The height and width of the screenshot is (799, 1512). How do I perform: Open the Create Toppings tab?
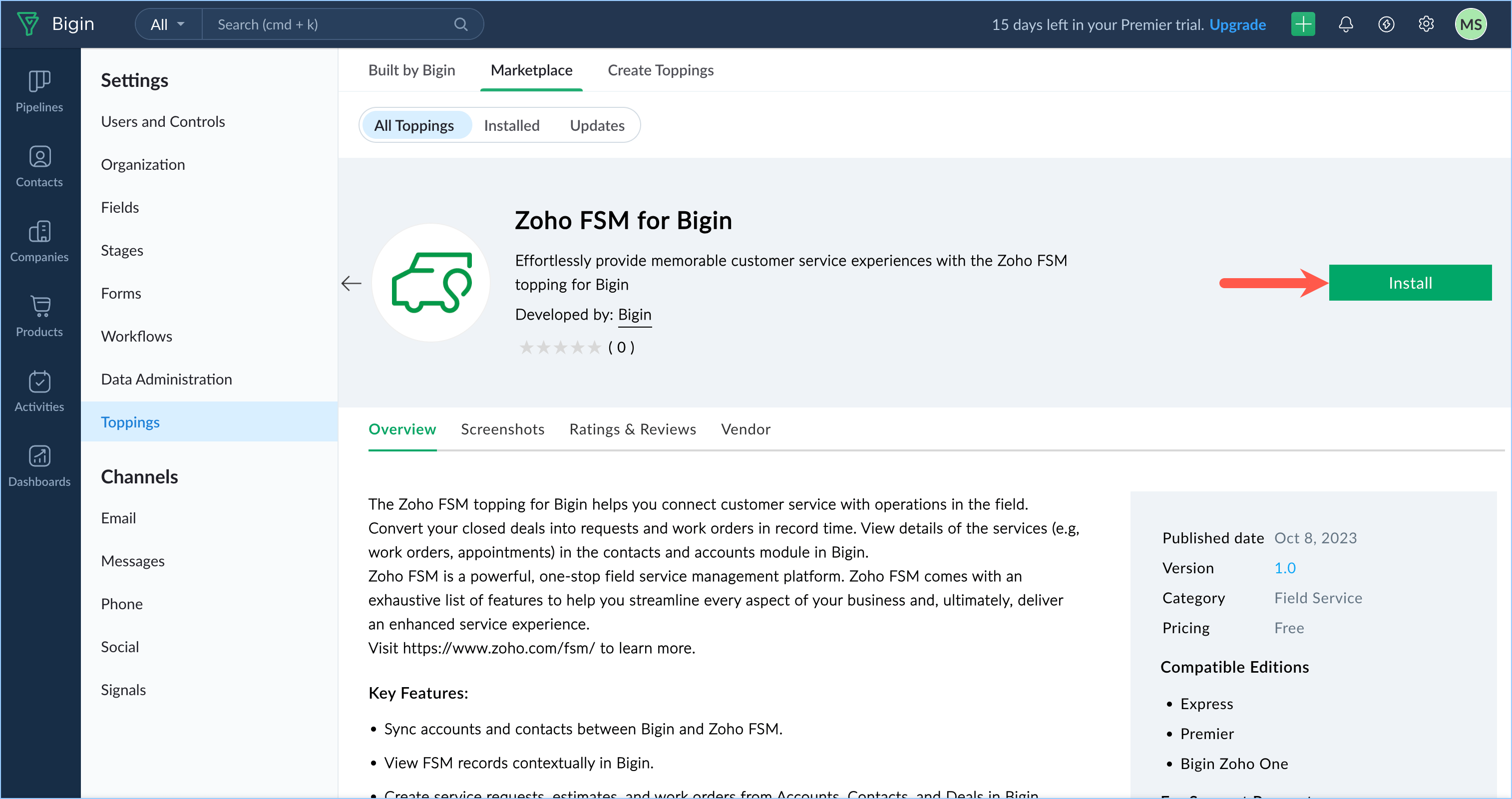[660, 70]
